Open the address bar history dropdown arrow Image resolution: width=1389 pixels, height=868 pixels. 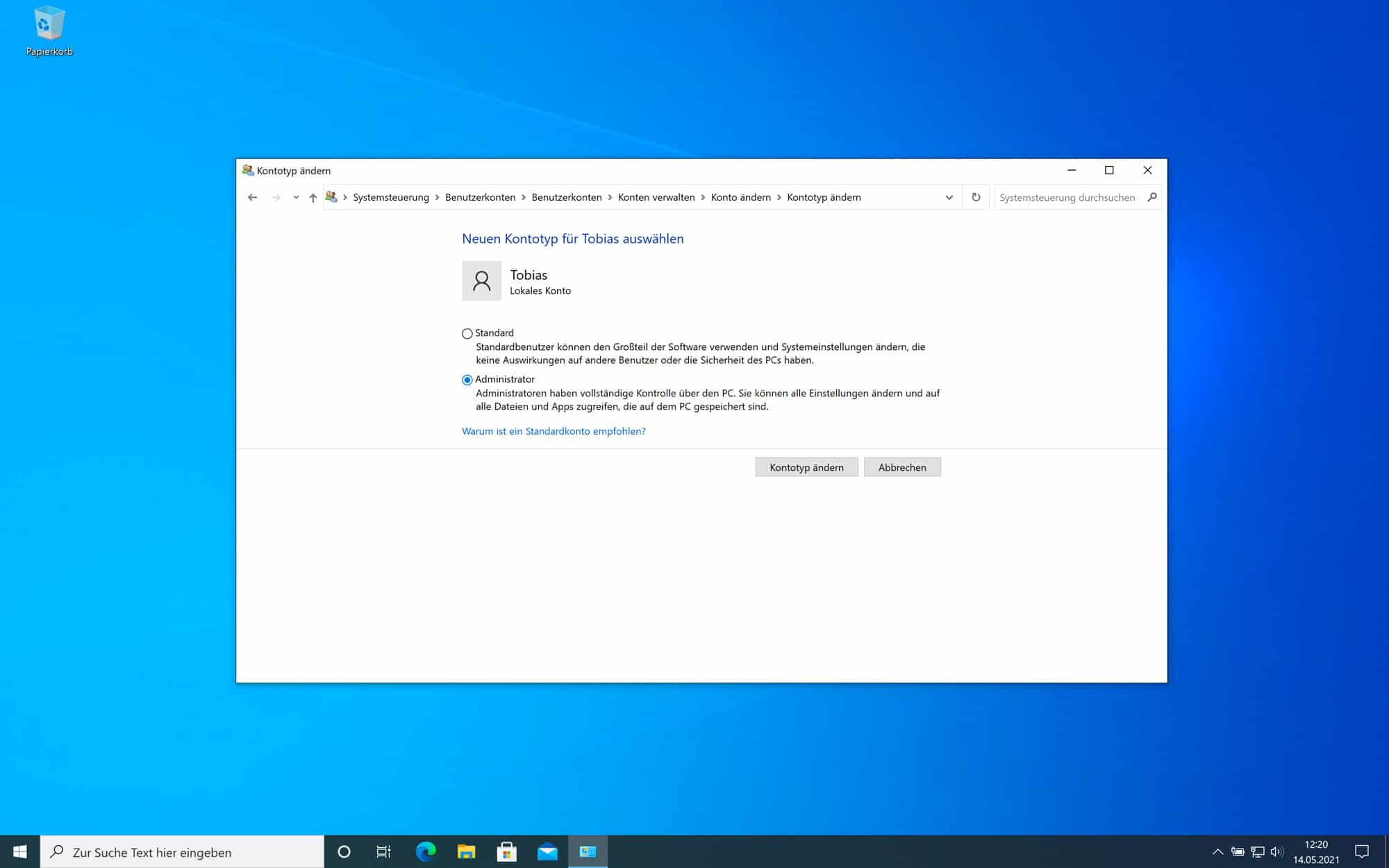[949, 197]
